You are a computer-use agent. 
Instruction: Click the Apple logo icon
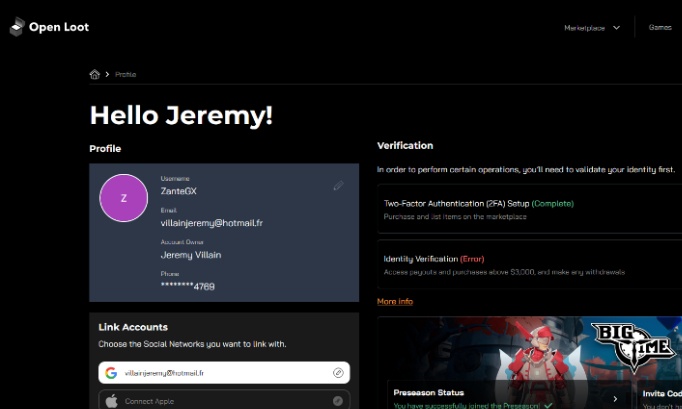point(112,401)
